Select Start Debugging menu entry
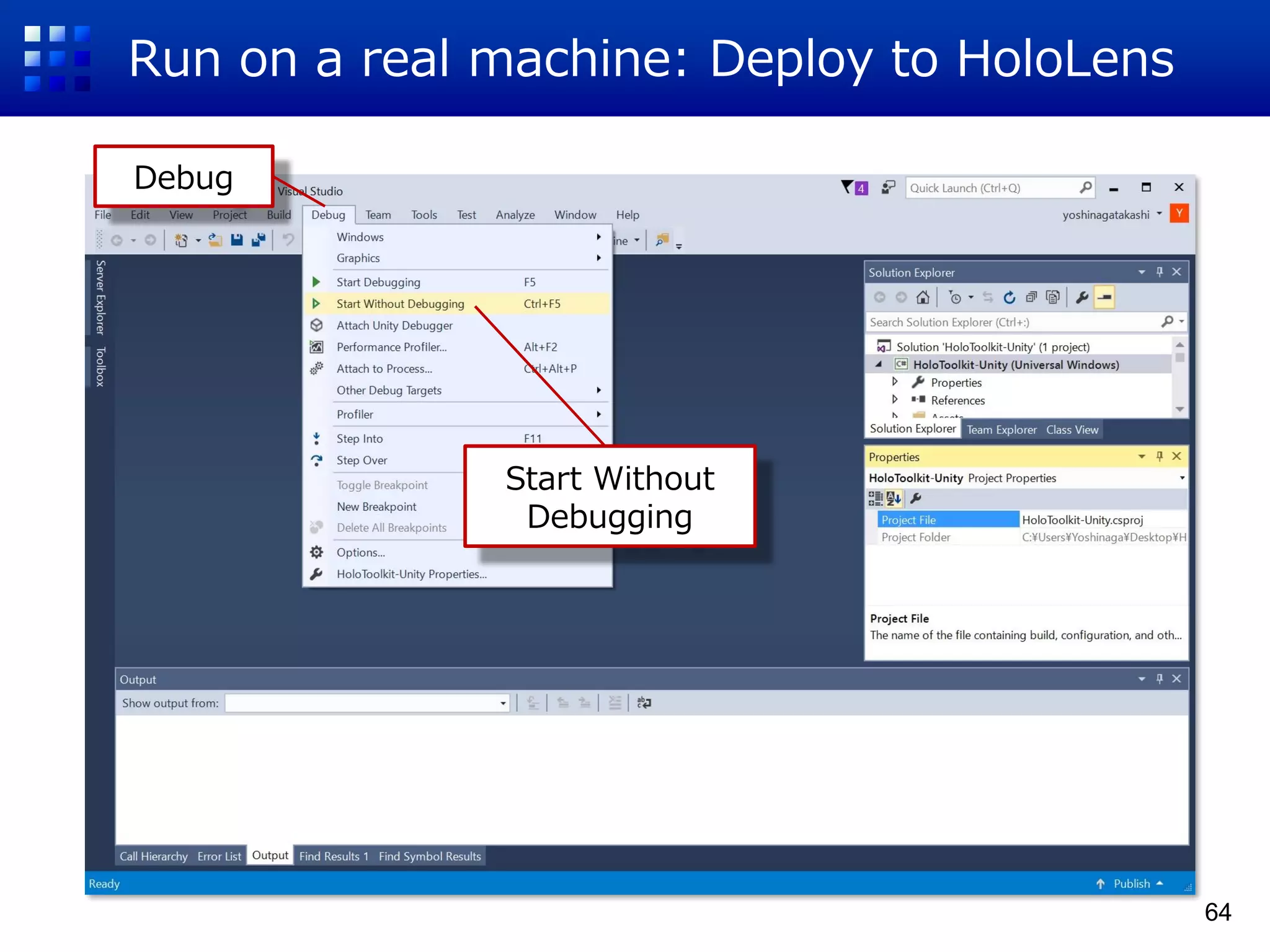Image resolution: width=1270 pixels, height=952 pixels. click(x=457, y=282)
